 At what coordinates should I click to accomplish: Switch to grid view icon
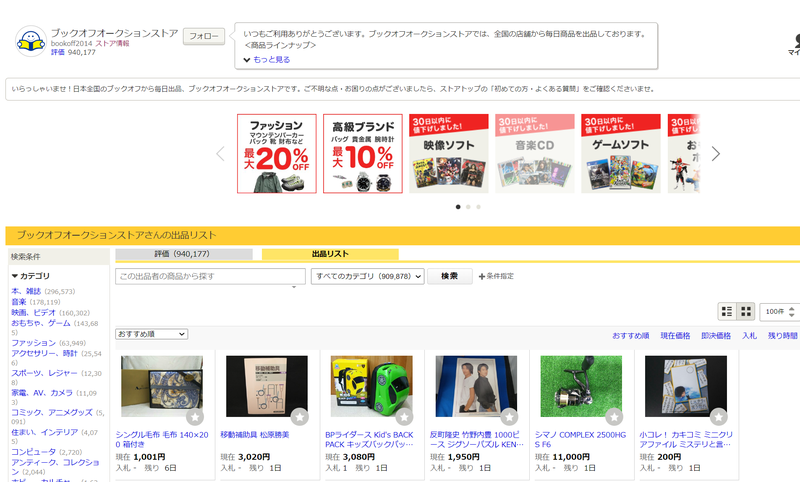(746, 311)
